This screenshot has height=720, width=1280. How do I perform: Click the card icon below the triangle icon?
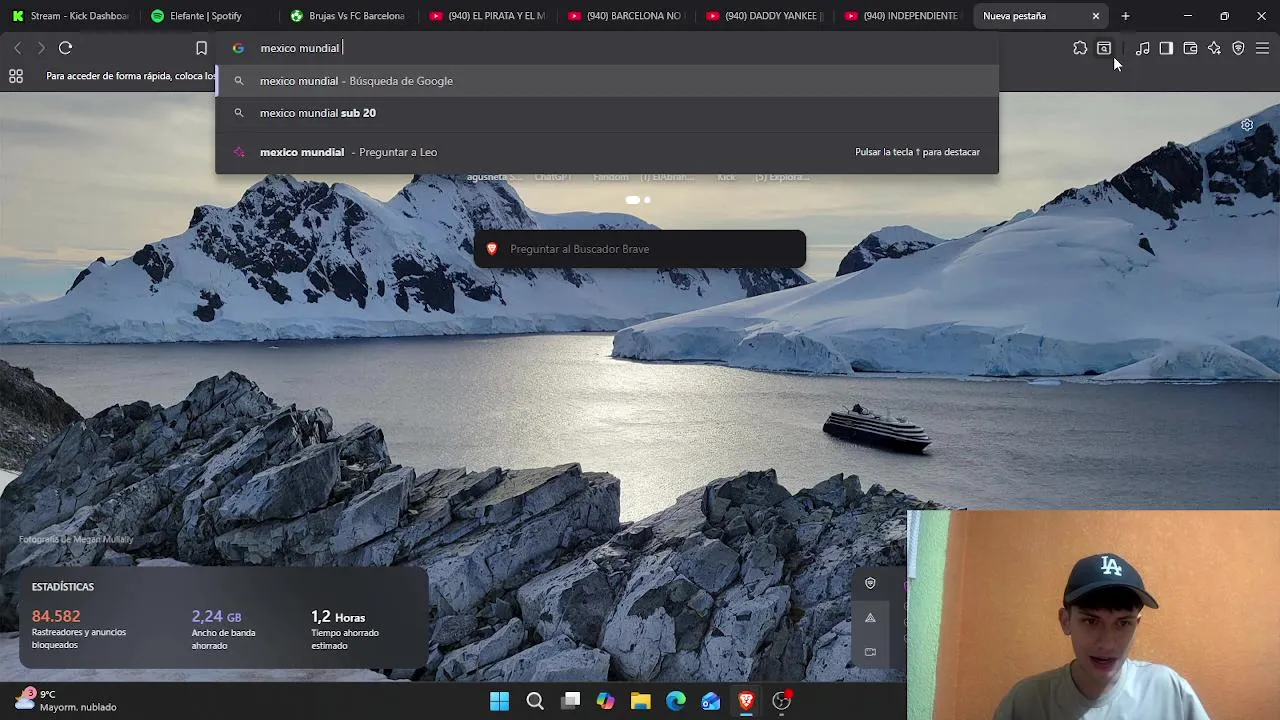(x=870, y=652)
